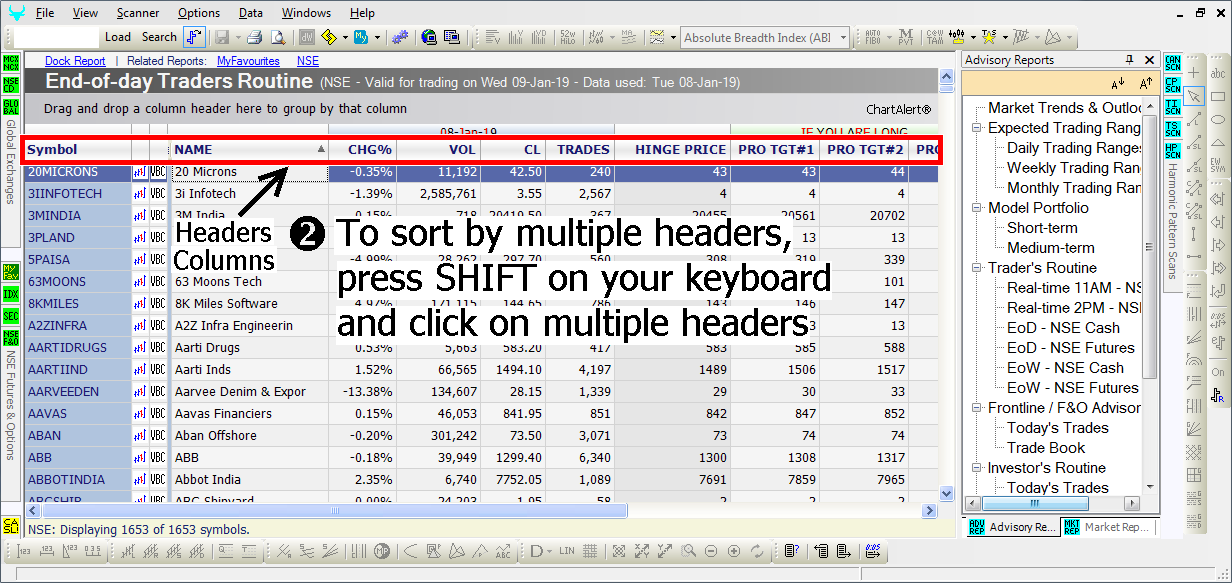This screenshot has height=583, width=1232.
Task: Select the ellipse drawing tool
Action: pyautogui.click(x=1218, y=119)
